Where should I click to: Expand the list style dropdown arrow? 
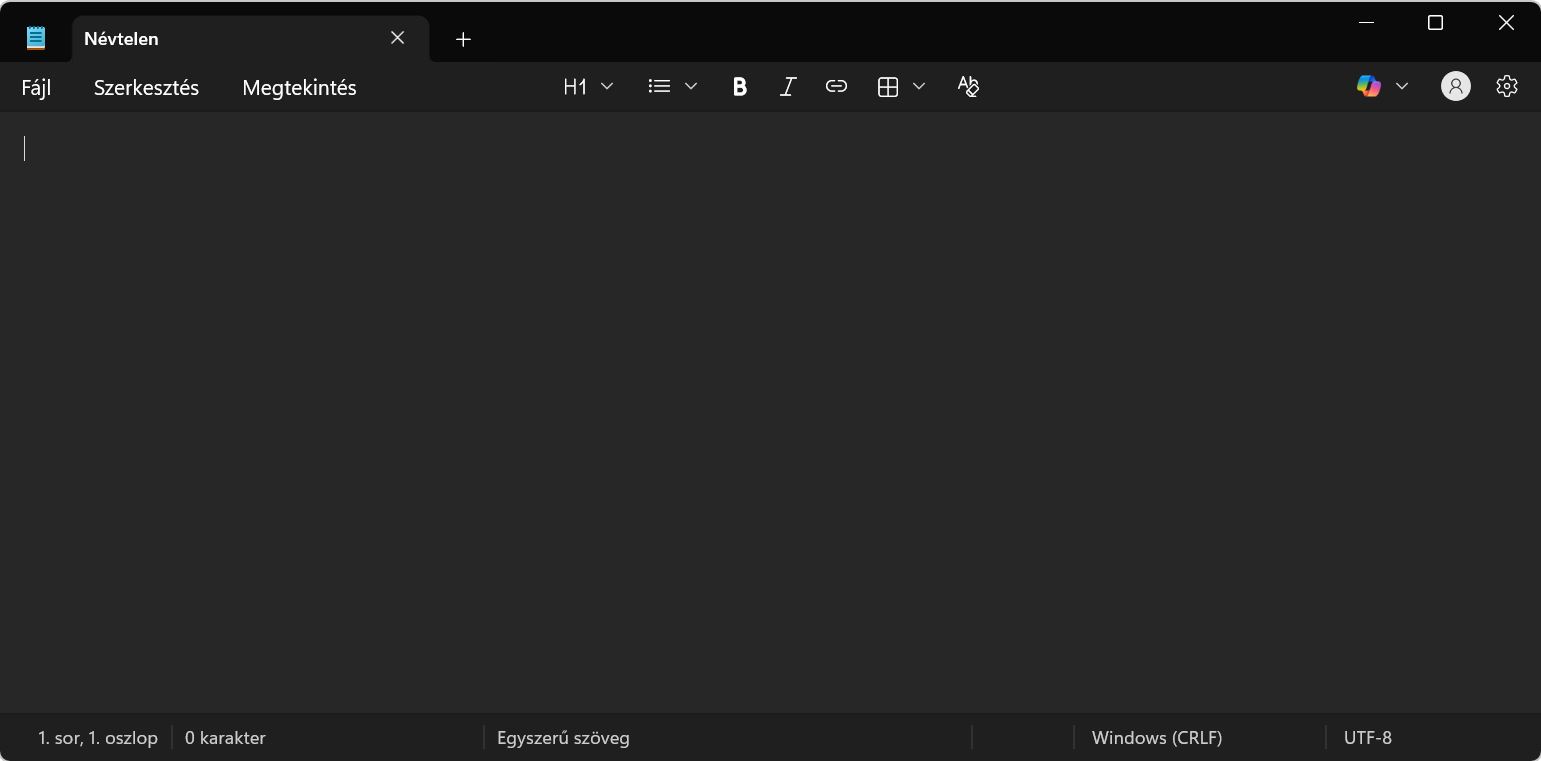tap(690, 87)
